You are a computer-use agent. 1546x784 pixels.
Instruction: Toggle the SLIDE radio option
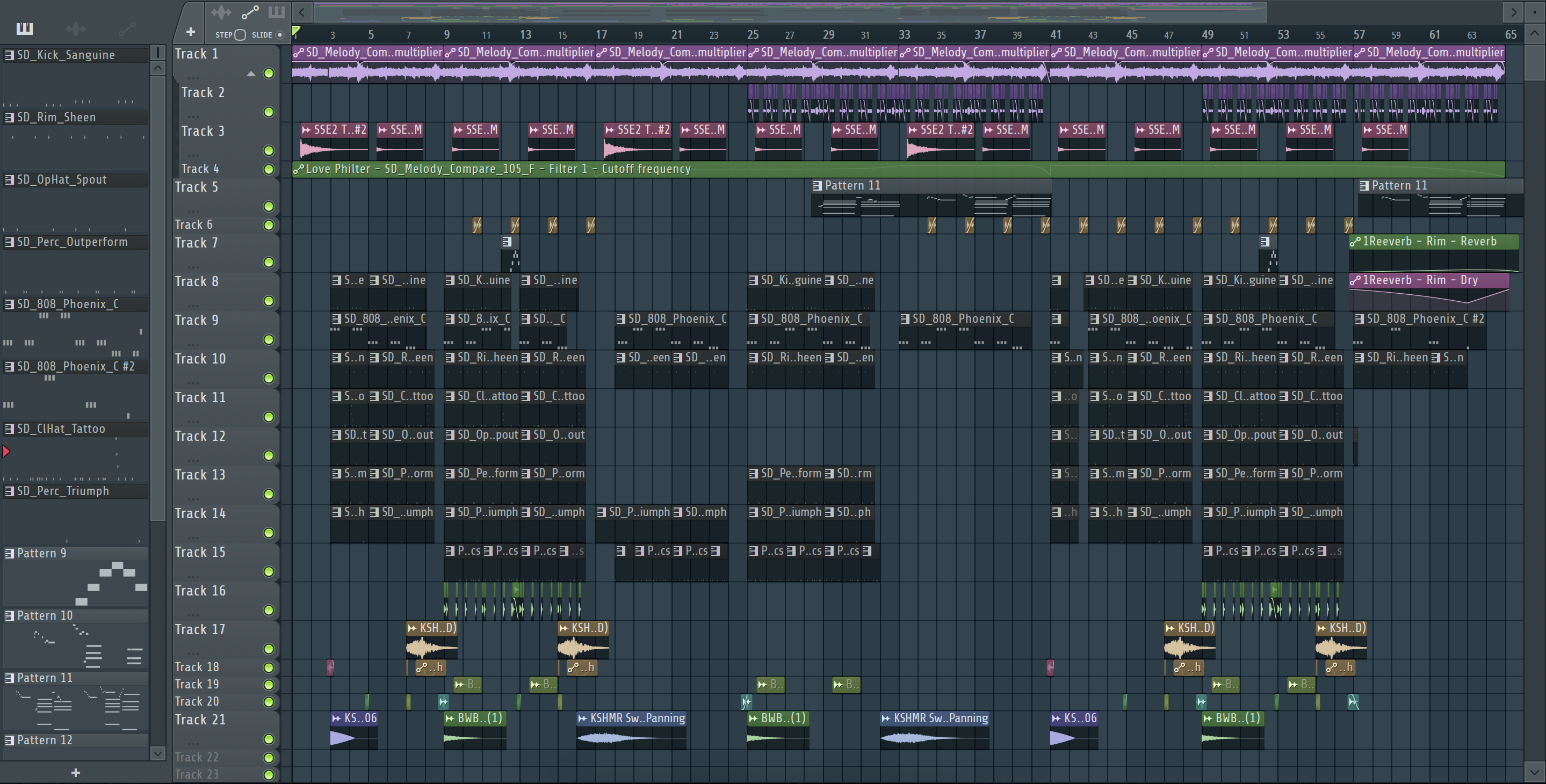(280, 35)
